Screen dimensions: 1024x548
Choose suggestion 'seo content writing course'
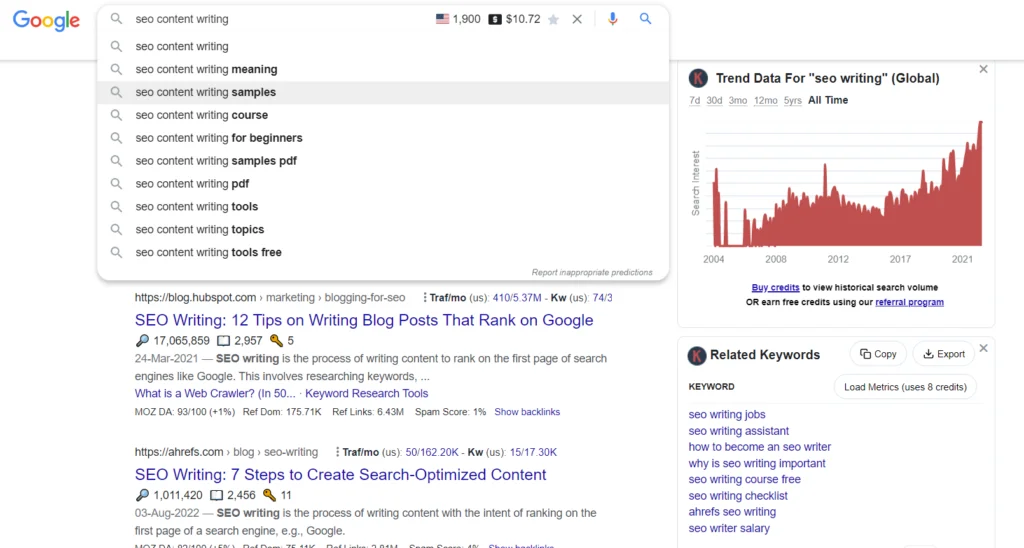[383, 115]
